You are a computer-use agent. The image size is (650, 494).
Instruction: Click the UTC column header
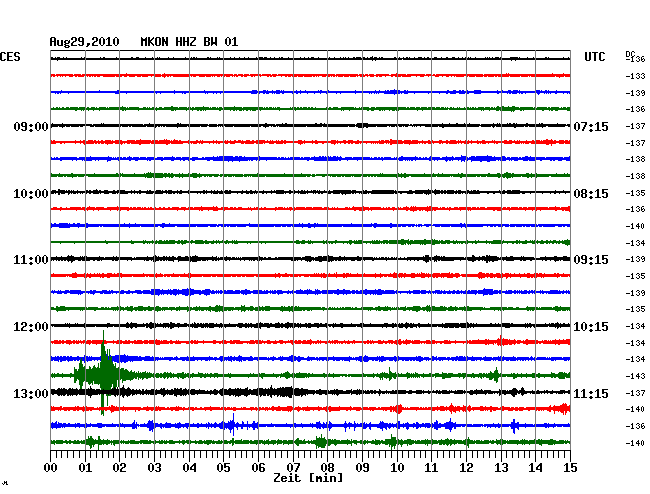click(595, 57)
